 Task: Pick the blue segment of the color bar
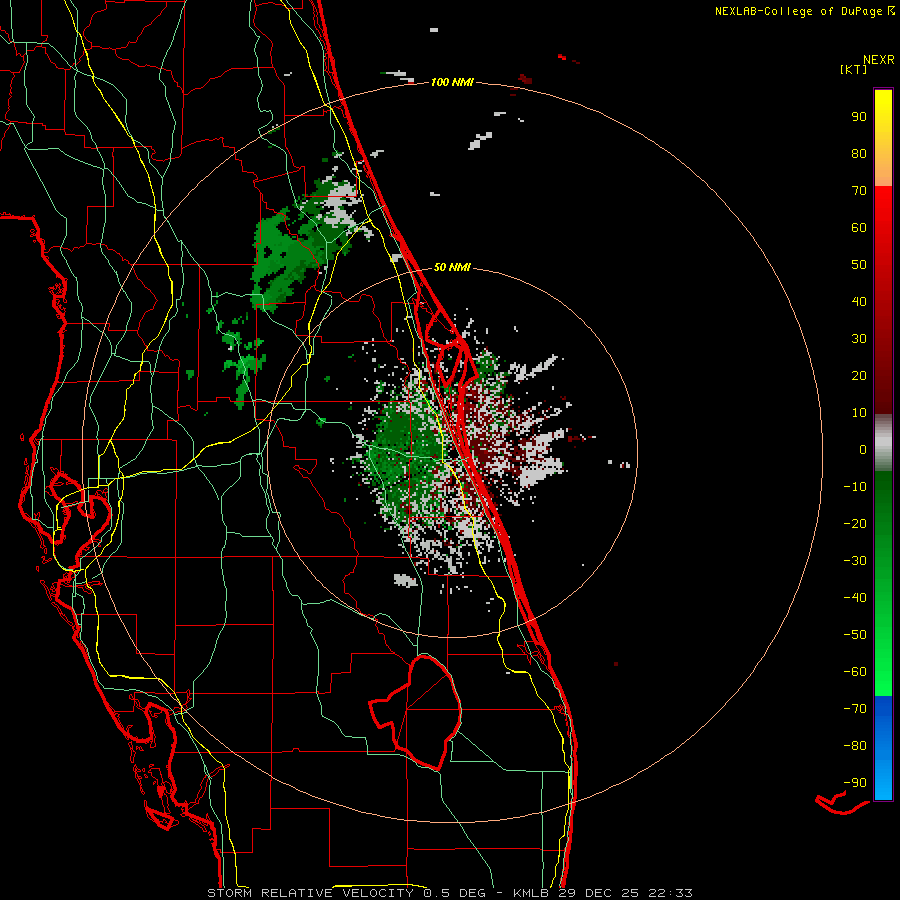[x=883, y=748]
